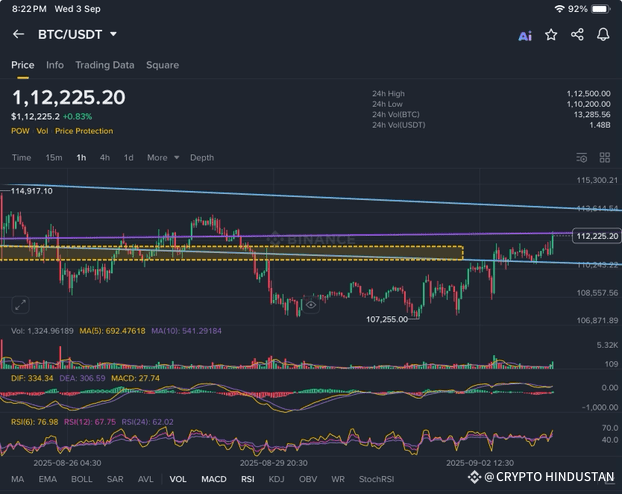Image resolution: width=622 pixels, height=494 pixels.
Task: Open the Price Protection tag
Action: tap(84, 131)
